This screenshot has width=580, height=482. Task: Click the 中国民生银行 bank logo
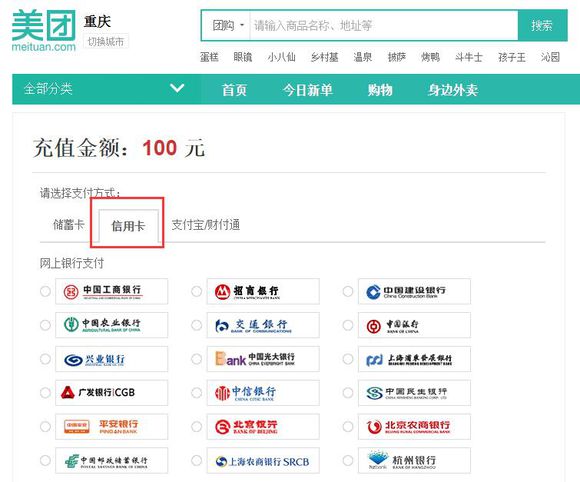414,392
